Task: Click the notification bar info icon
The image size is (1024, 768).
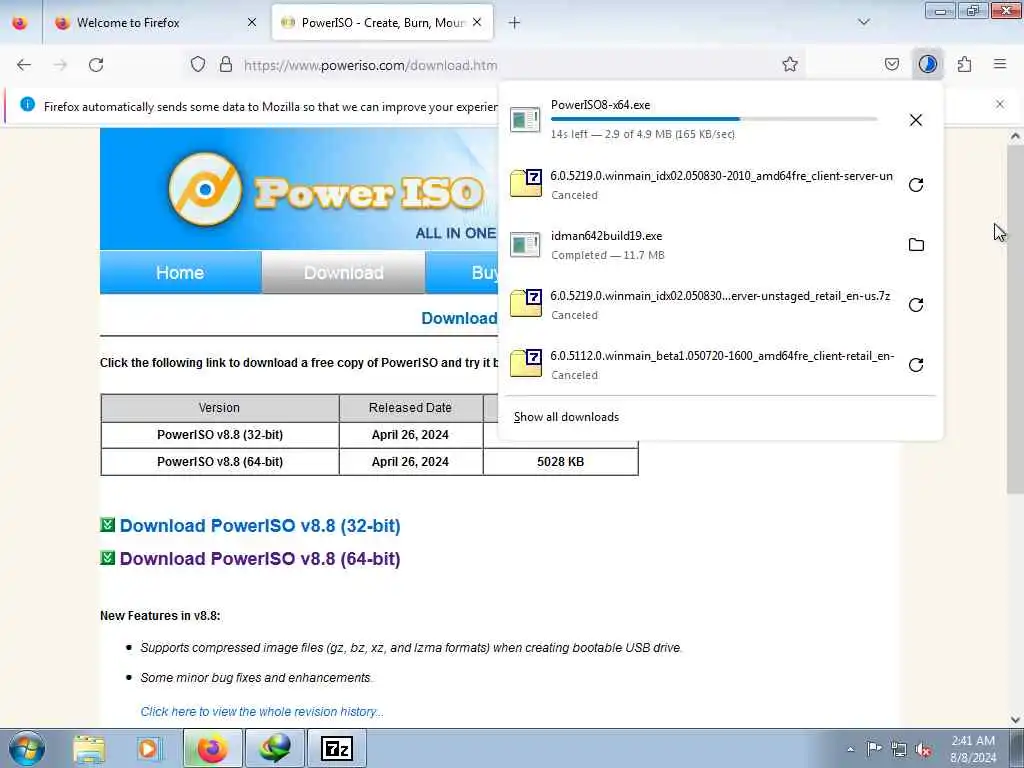Action: pos(27,104)
